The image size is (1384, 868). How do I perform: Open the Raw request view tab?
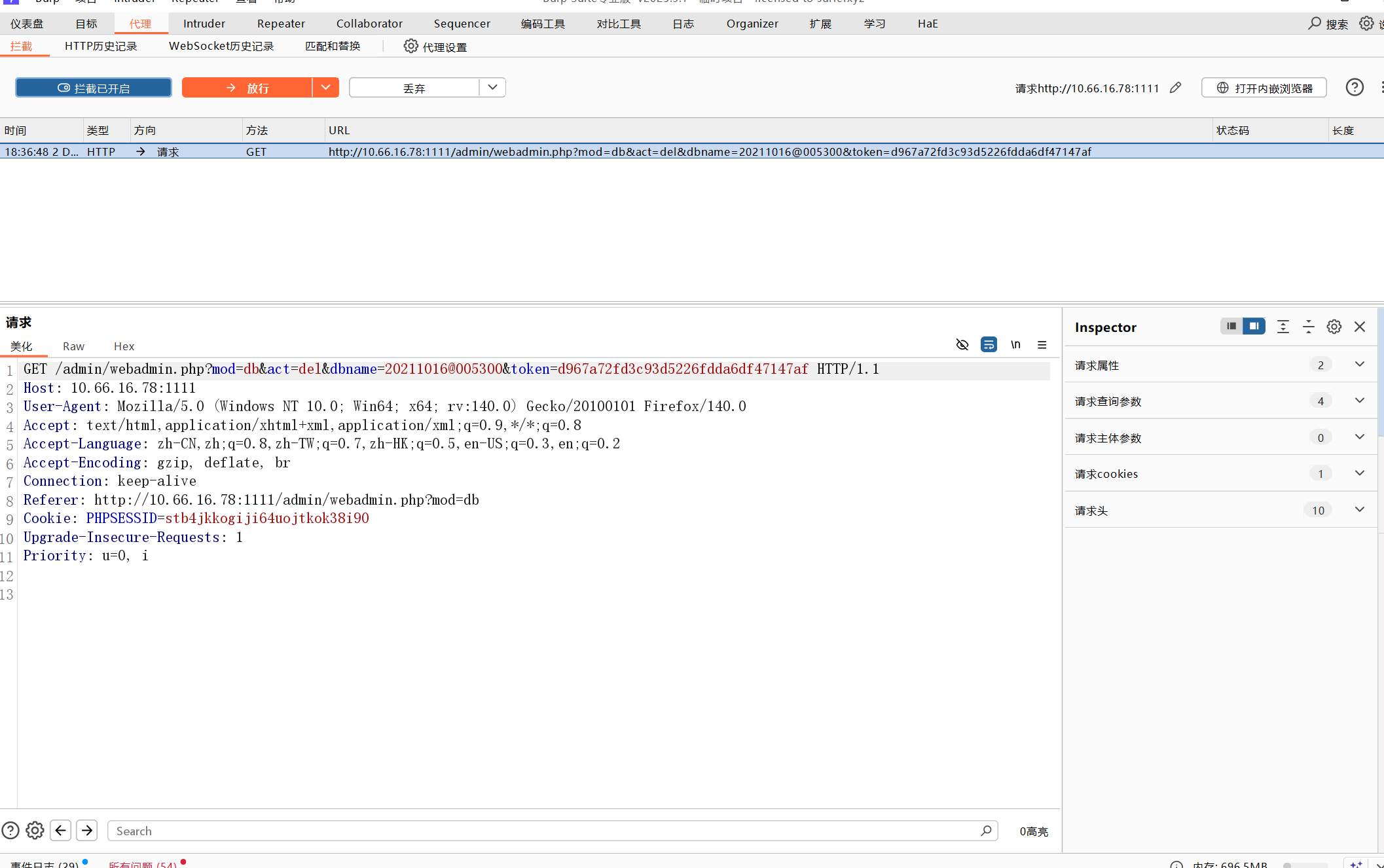73,346
